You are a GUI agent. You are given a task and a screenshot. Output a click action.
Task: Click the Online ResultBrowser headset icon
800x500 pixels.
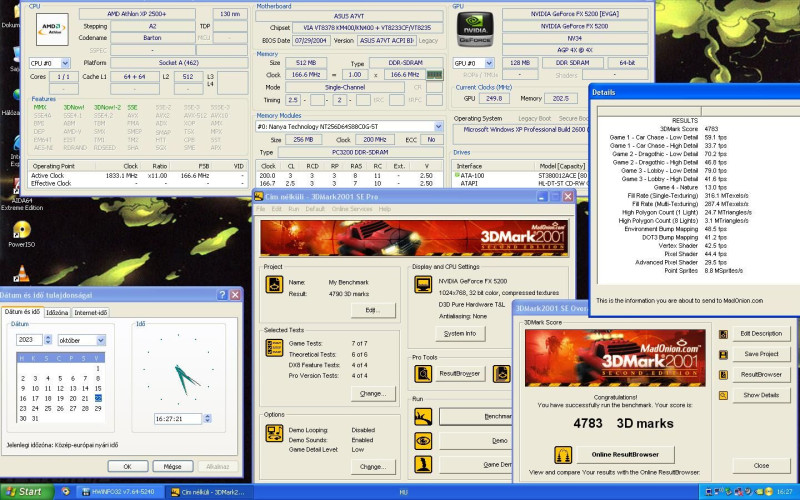[x=563, y=455]
